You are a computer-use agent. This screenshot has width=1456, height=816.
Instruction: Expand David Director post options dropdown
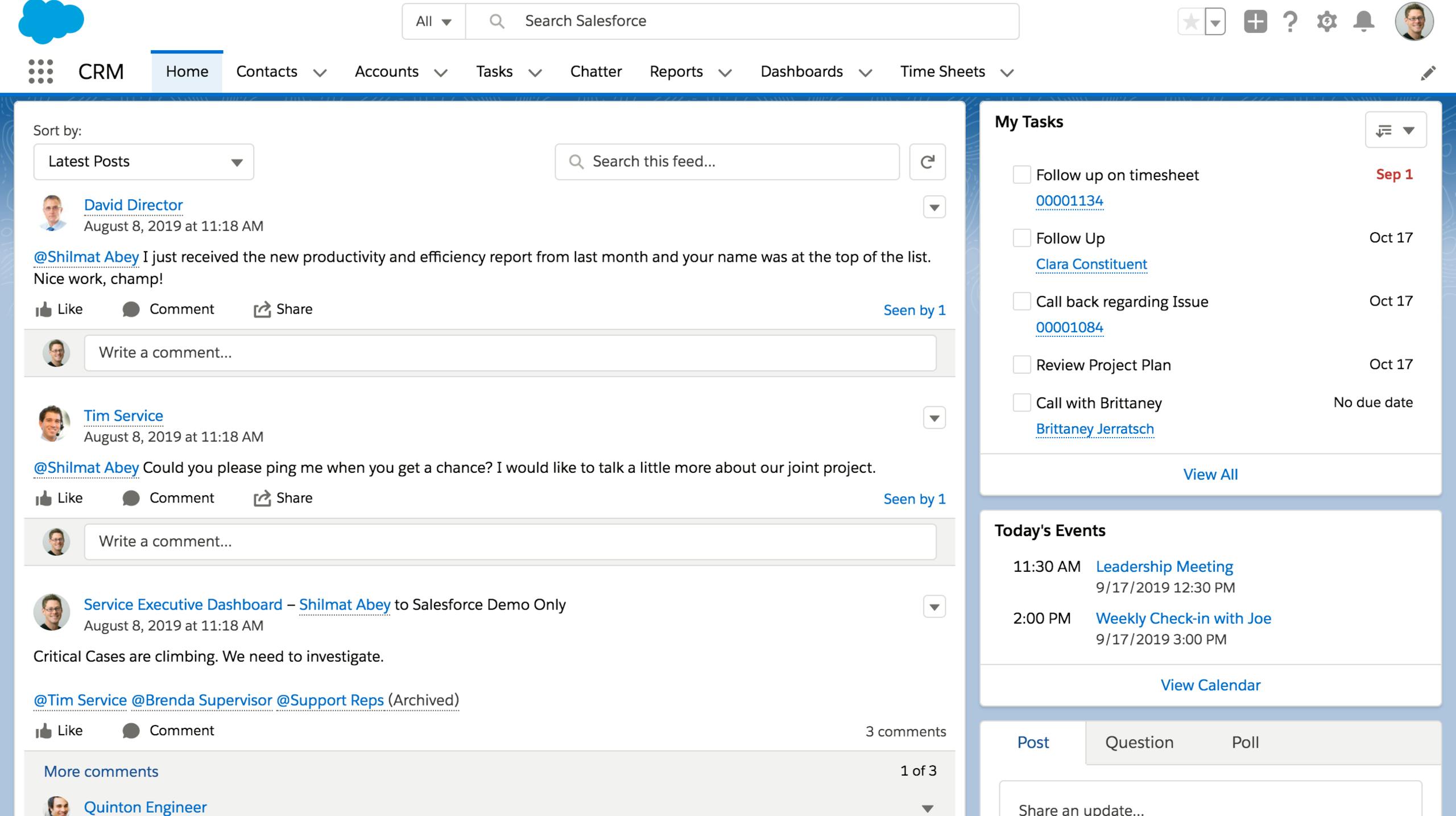click(x=932, y=207)
